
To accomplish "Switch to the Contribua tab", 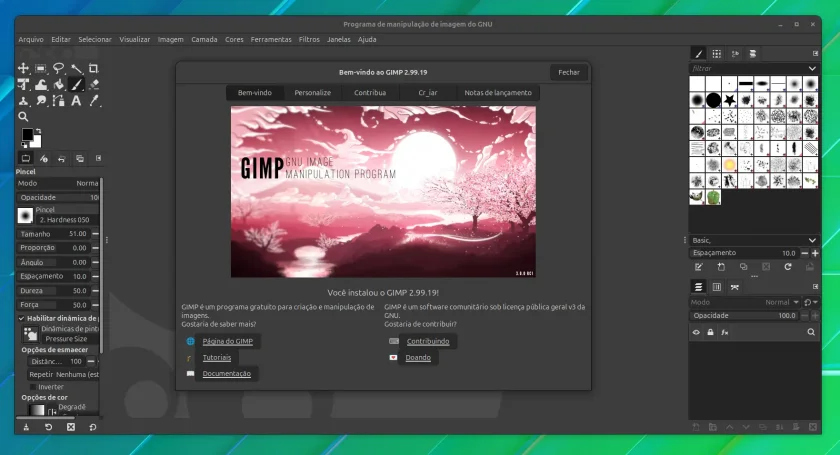I will pyautogui.click(x=370, y=93).
